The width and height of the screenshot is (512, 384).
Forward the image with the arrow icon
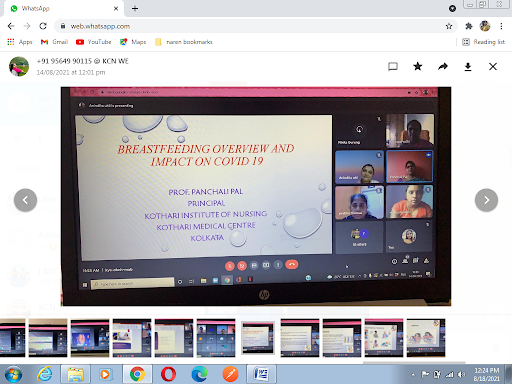(x=443, y=67)
